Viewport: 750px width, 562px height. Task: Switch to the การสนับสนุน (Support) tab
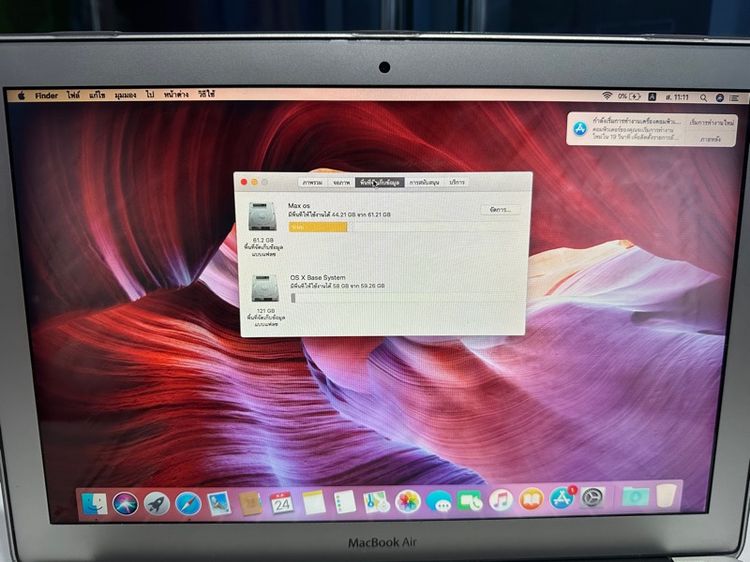click(x=425, y=183)
